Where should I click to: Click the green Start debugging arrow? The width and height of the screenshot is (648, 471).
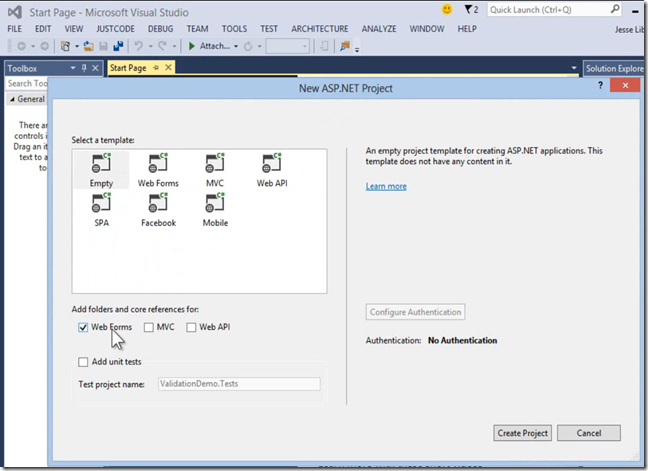click(x=191, y=46)
